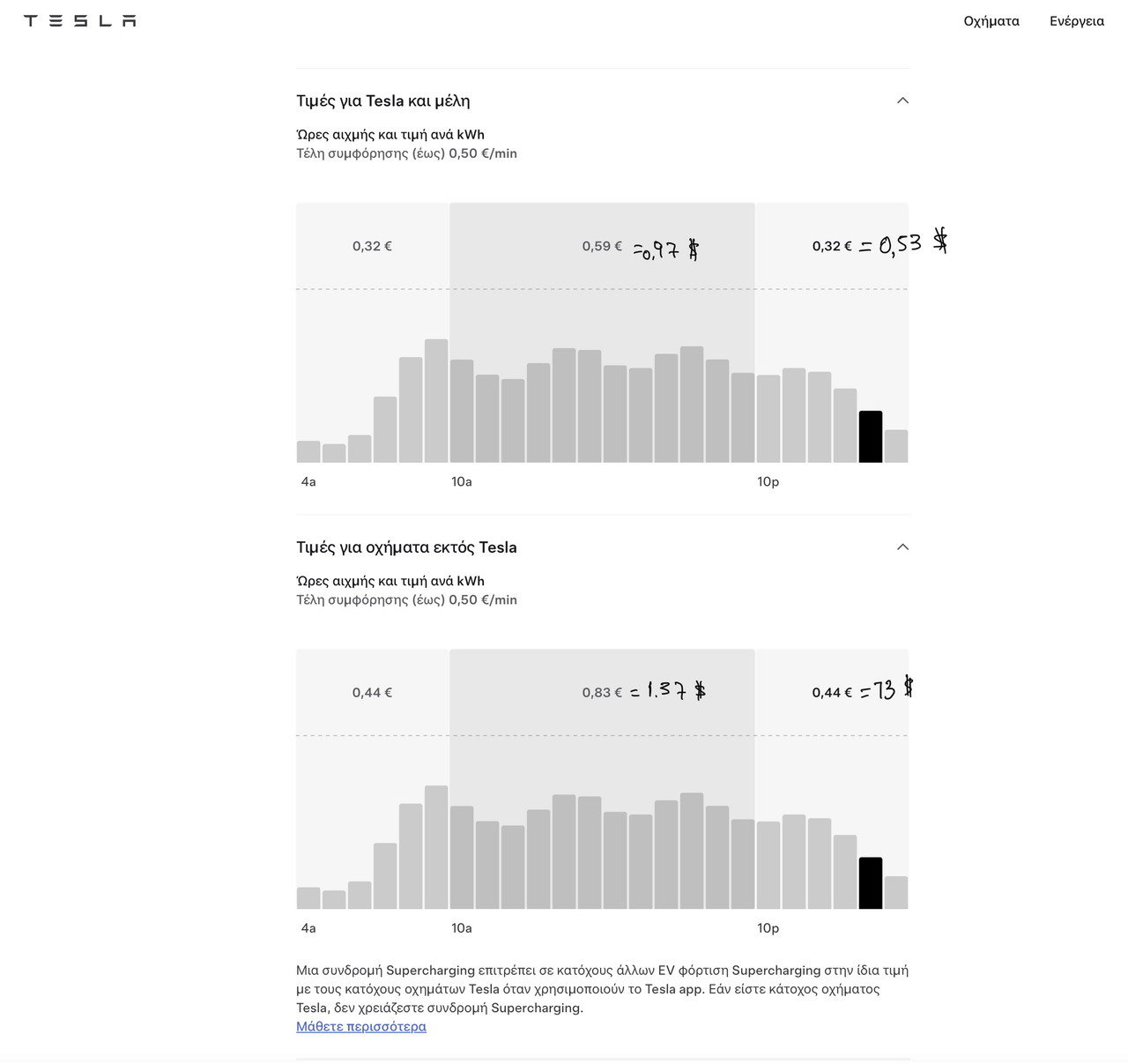Click Ώρες αιχμής subtitle in the non-Tesla section
Screen dimensions: 1128x1064
390,582
